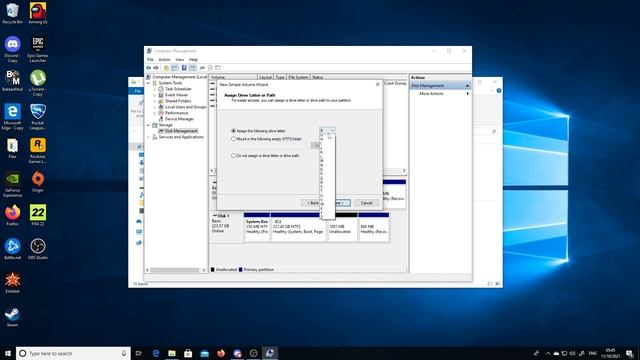Collapse Disk Management section in Actions pane
This screenshot has width=640, height=360.
467,86
